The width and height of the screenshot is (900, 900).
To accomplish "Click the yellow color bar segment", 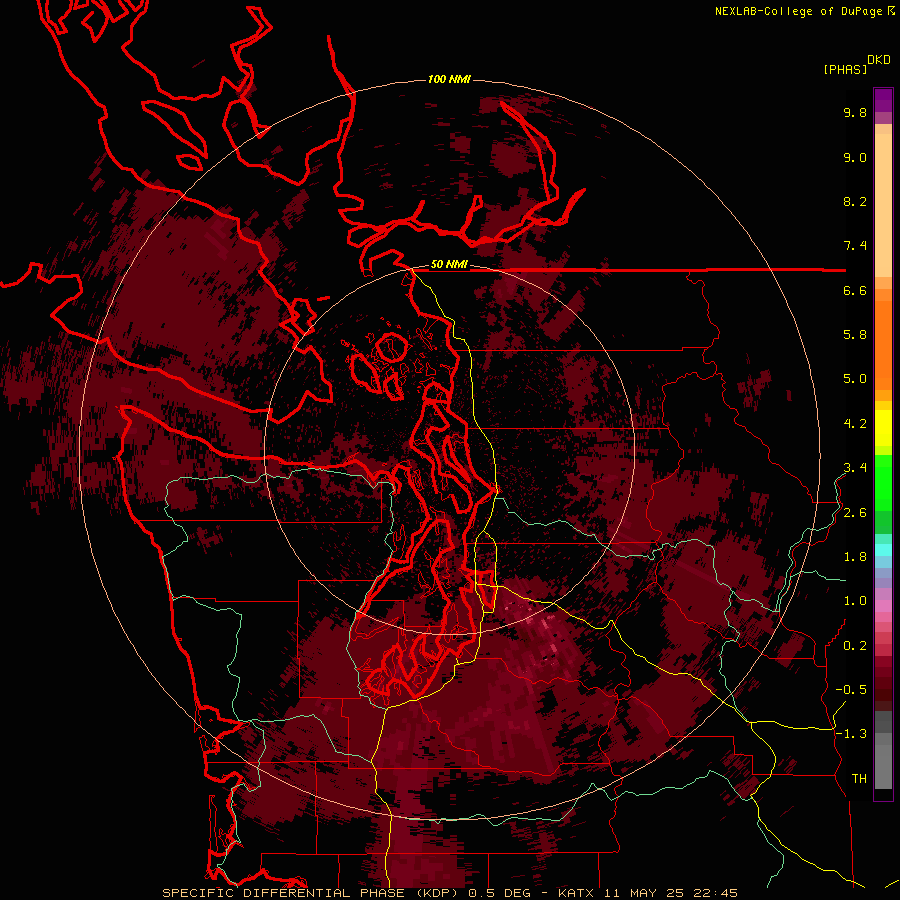I will [x=883, y=428].
